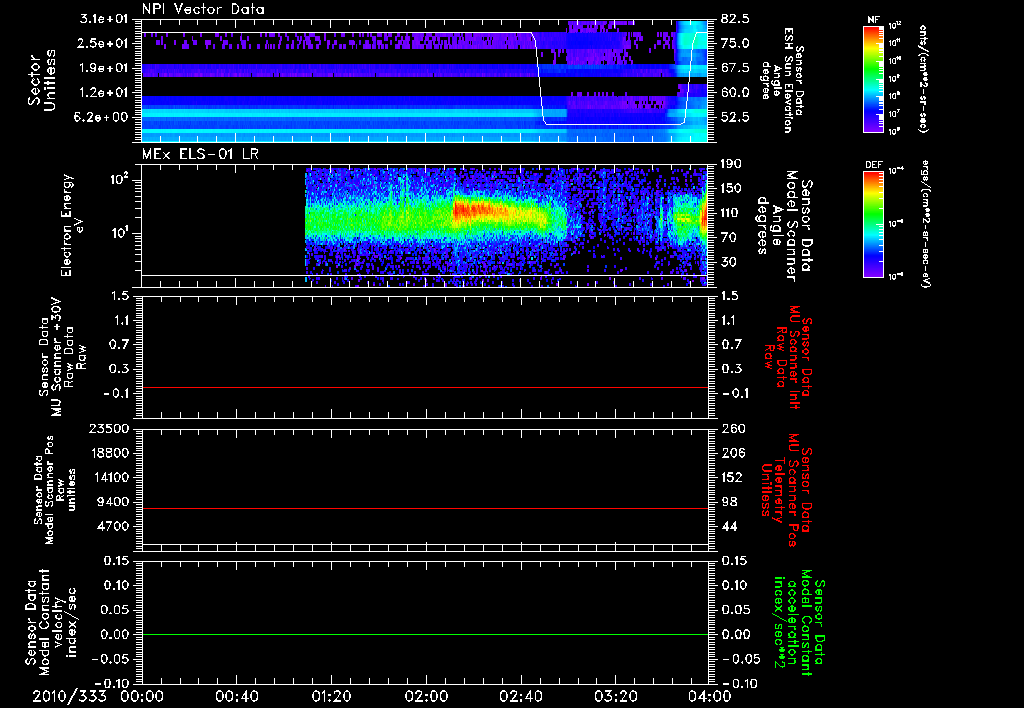
Task: Click the '206' telemetry tick label
Action: [731, 453]
